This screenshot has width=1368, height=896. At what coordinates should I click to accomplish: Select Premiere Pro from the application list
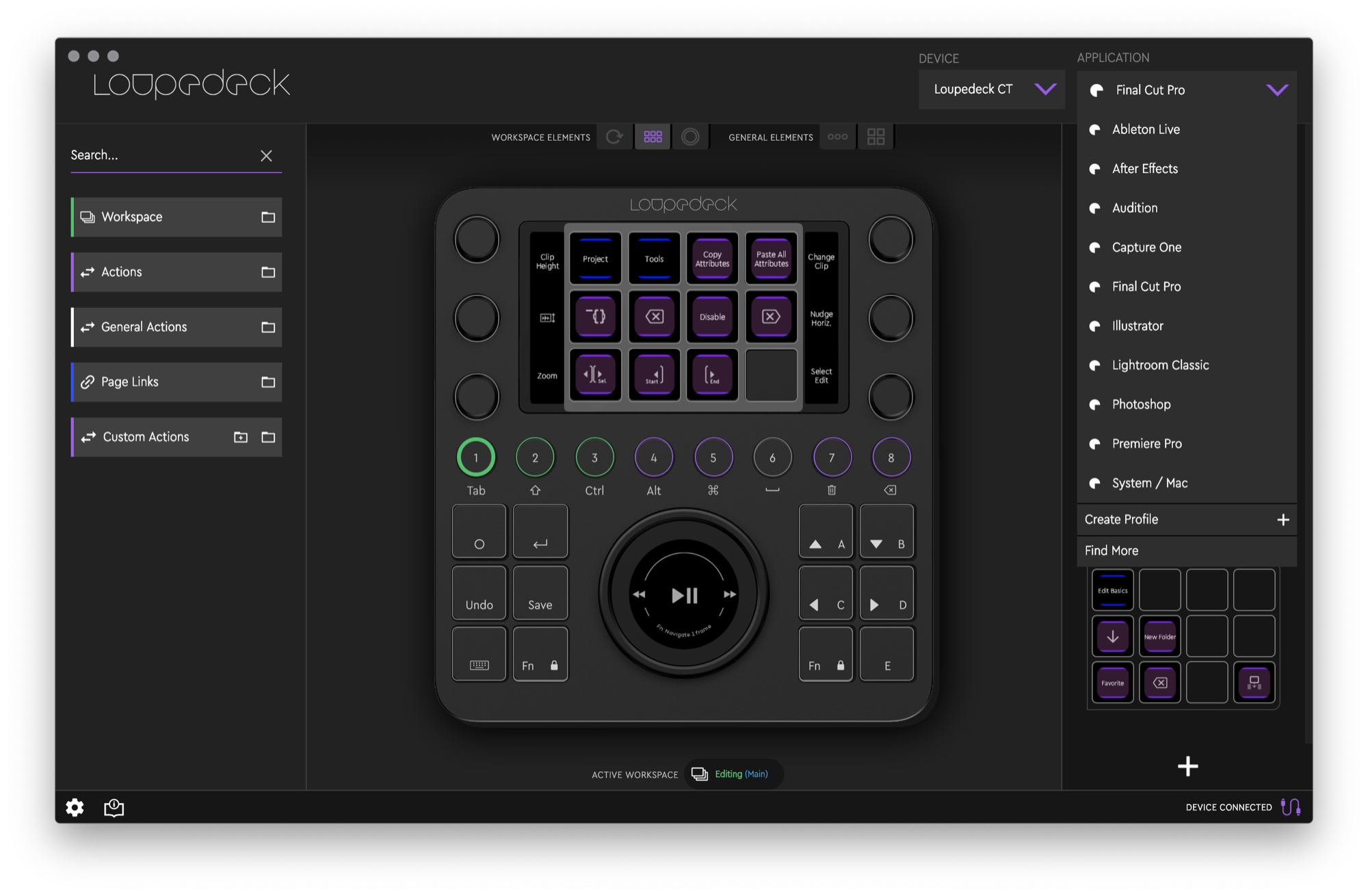click(1146, 444)
